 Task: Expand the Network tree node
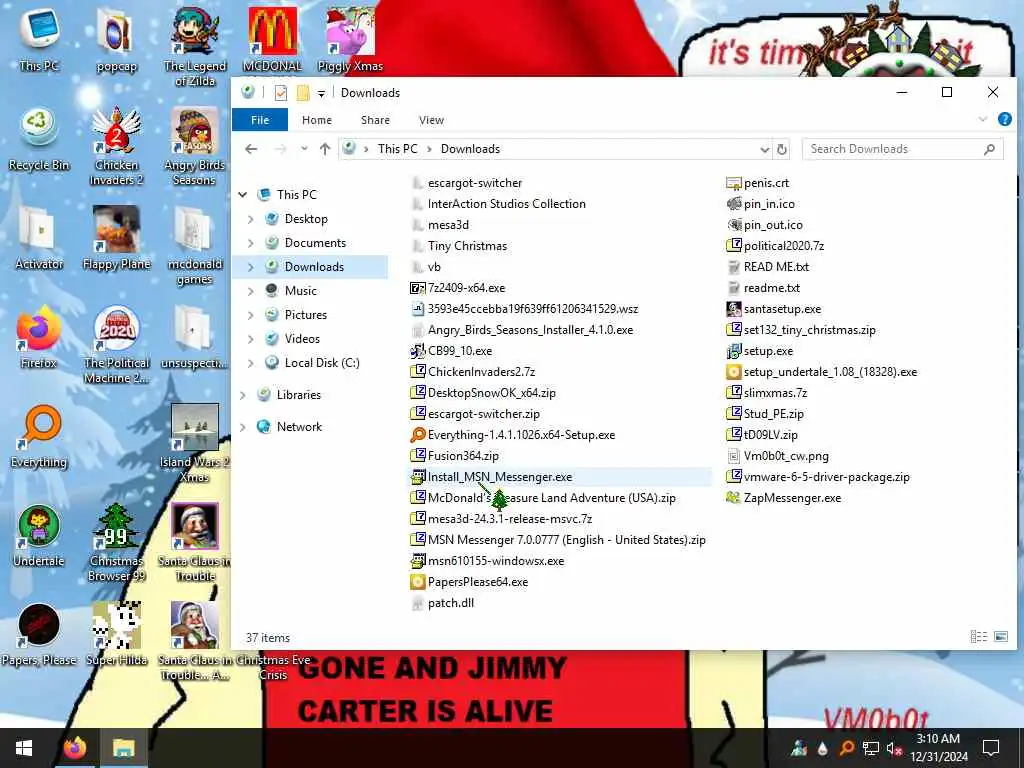(x=243, y=427)
